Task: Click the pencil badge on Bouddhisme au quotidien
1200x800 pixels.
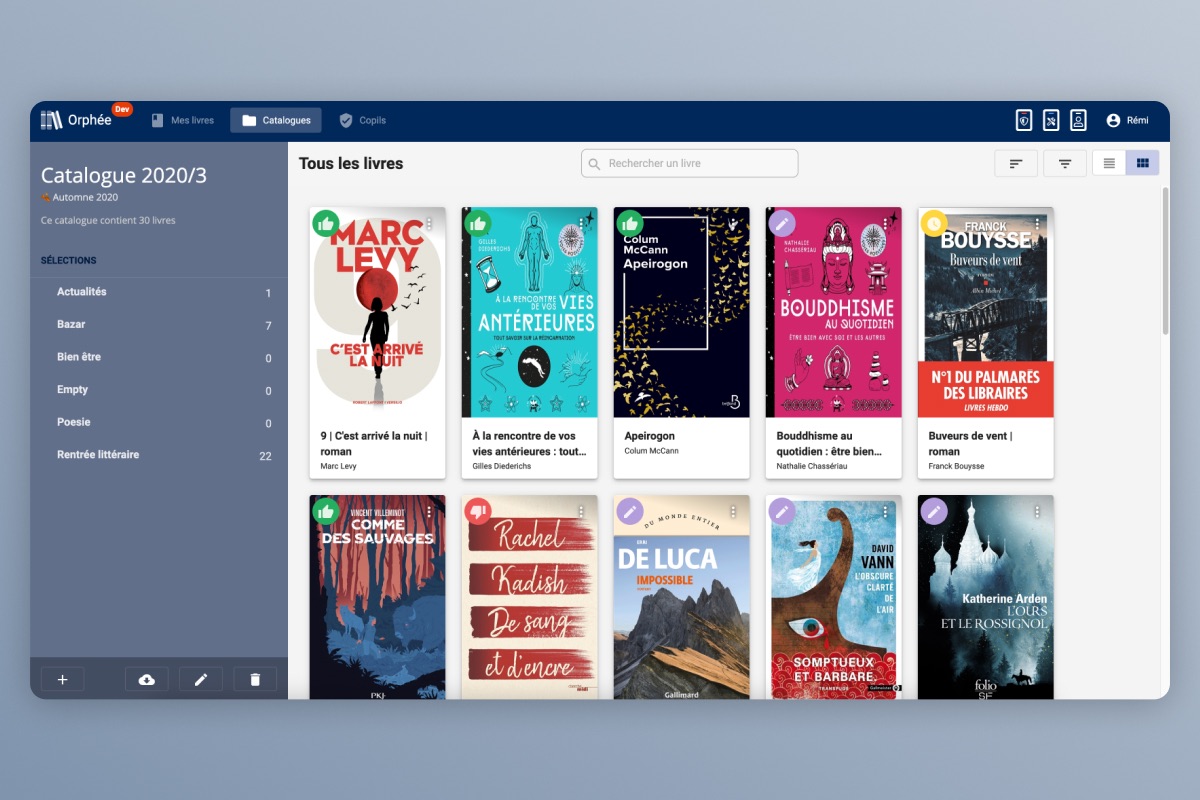Action: (x=781, y=223)
